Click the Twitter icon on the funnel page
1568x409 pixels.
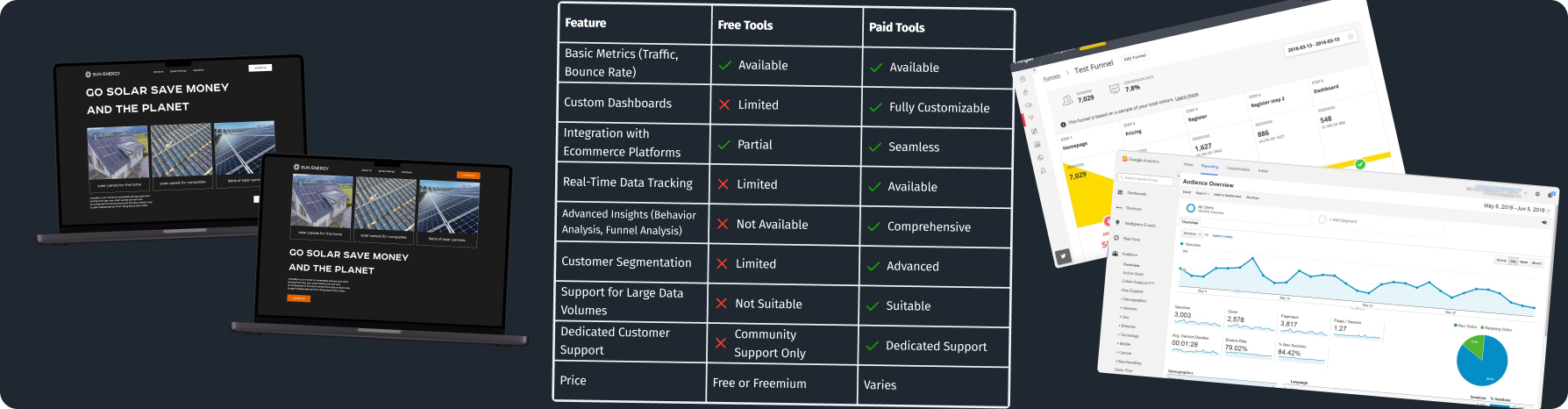[x=1063, y=257]
